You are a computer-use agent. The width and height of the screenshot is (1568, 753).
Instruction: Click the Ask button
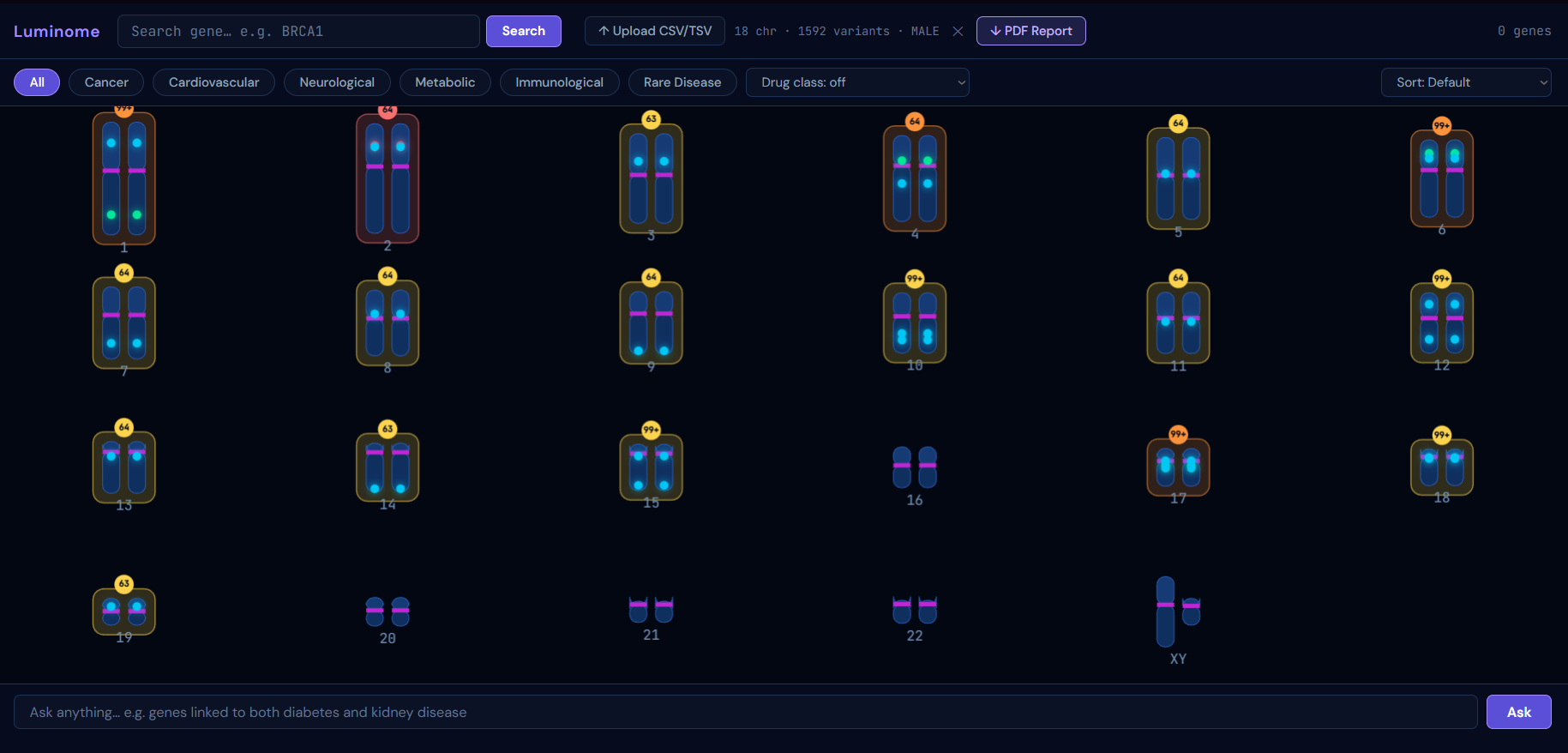click(x=1518, y=712)
